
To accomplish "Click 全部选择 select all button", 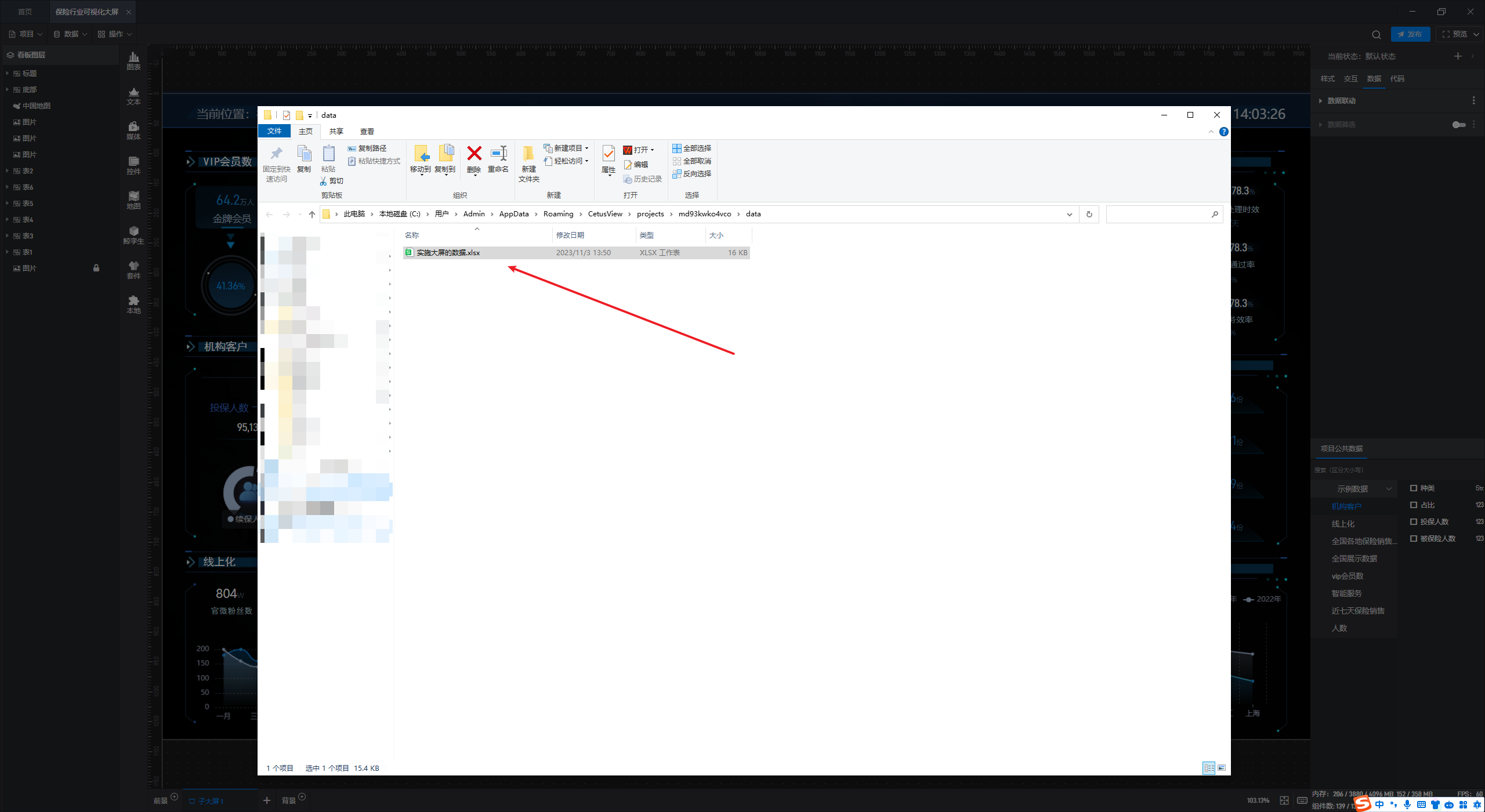I will coord(691,148).
